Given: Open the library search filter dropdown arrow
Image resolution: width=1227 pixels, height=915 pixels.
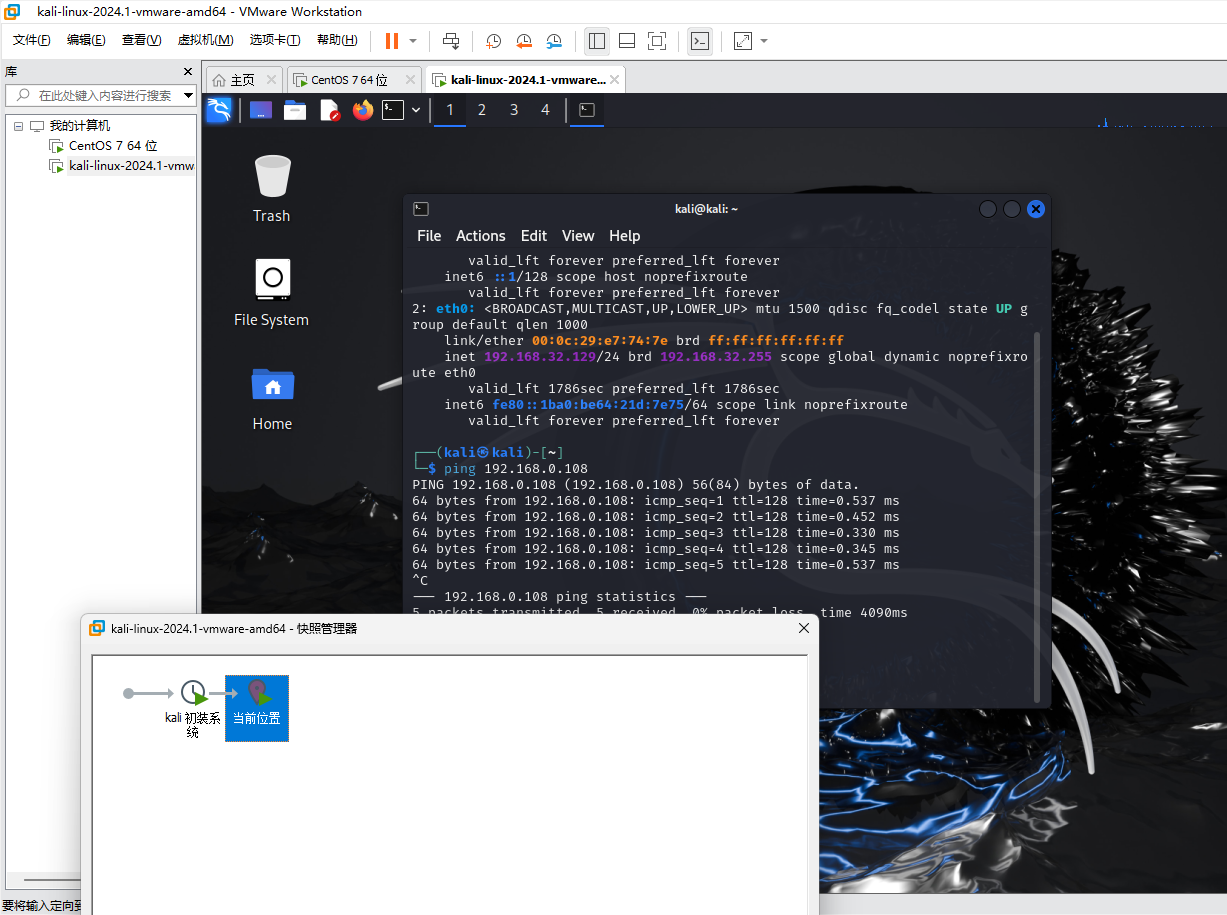Looking at the screenshot, I should click(189, 96).
